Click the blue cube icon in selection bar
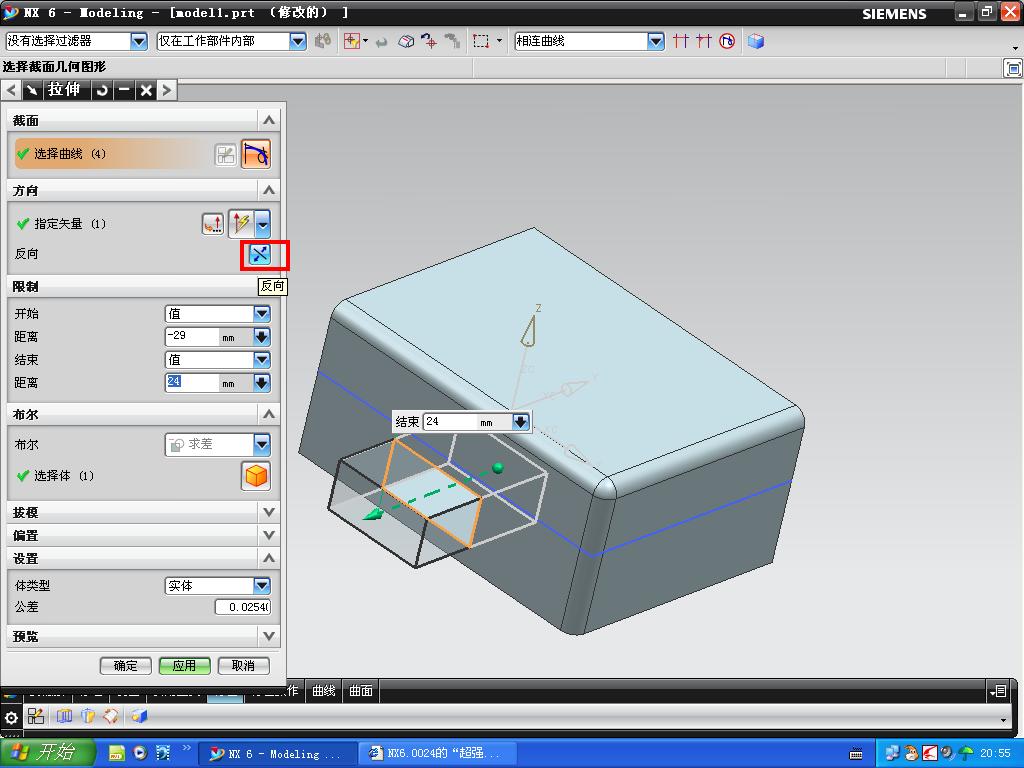Image resolution: width=1024 pixels, height=768 pixels. [x=756, y=41]
